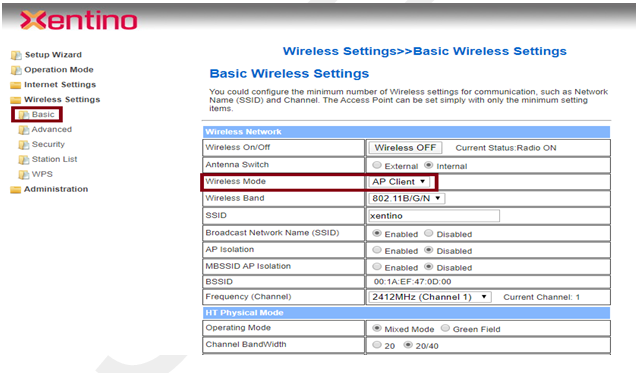640x373 pixels.
Task: Click the Wireless OFF button
Action: tap(405, 148)
